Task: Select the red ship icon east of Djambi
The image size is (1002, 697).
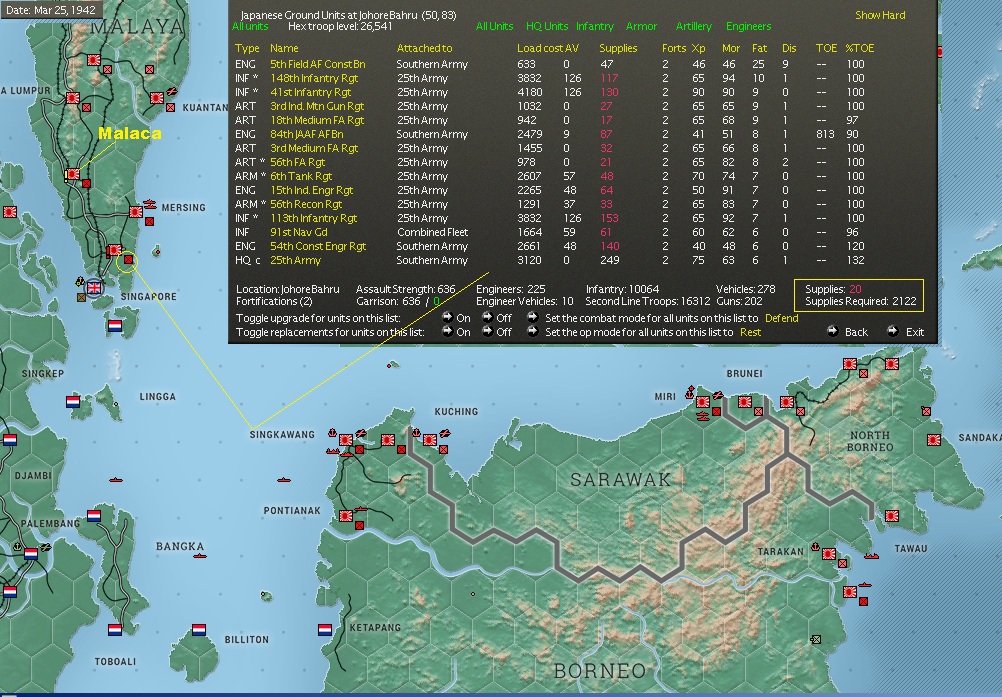Action: 116,479
